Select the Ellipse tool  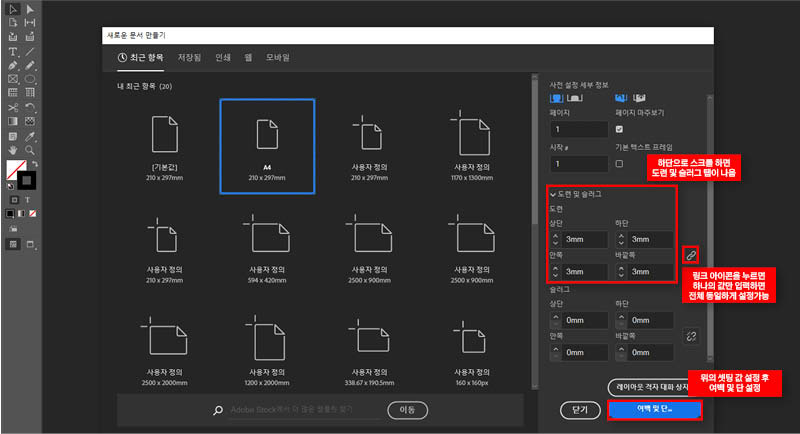pyautogui.click(x=30, y=79)
